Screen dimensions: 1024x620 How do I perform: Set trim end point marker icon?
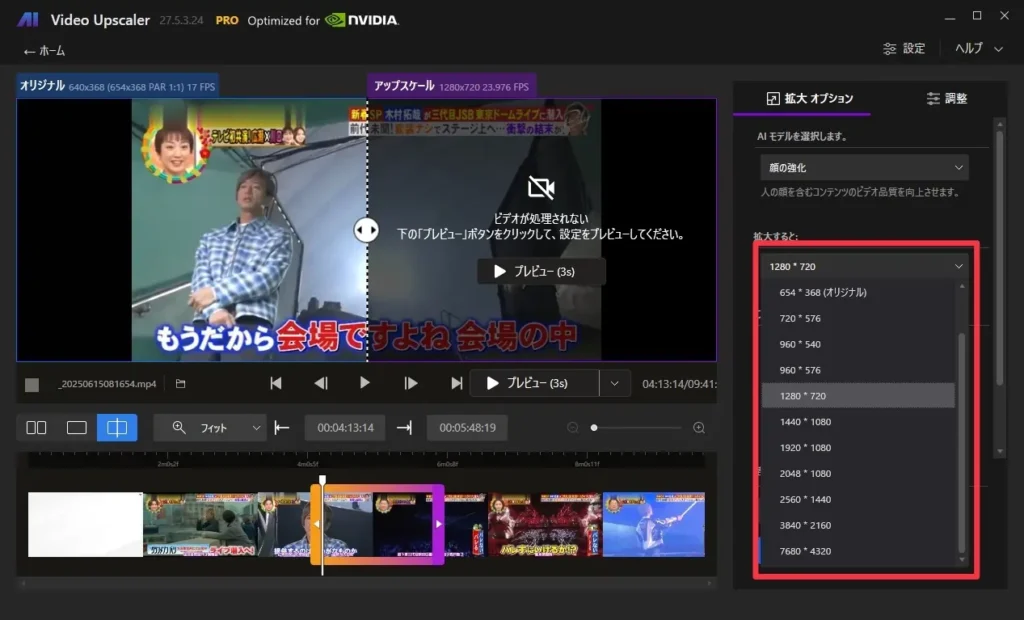click(404, 428)
